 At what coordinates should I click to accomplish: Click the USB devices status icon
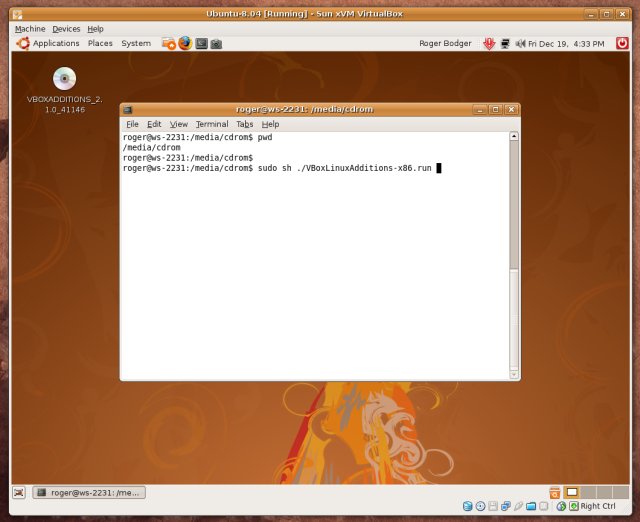pos(518,506)
